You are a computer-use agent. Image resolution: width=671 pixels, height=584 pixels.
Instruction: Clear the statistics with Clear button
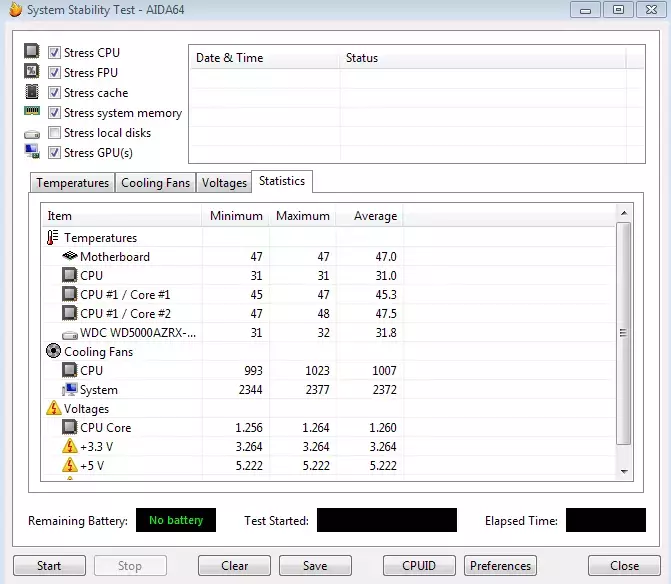(x=235, y=566)
